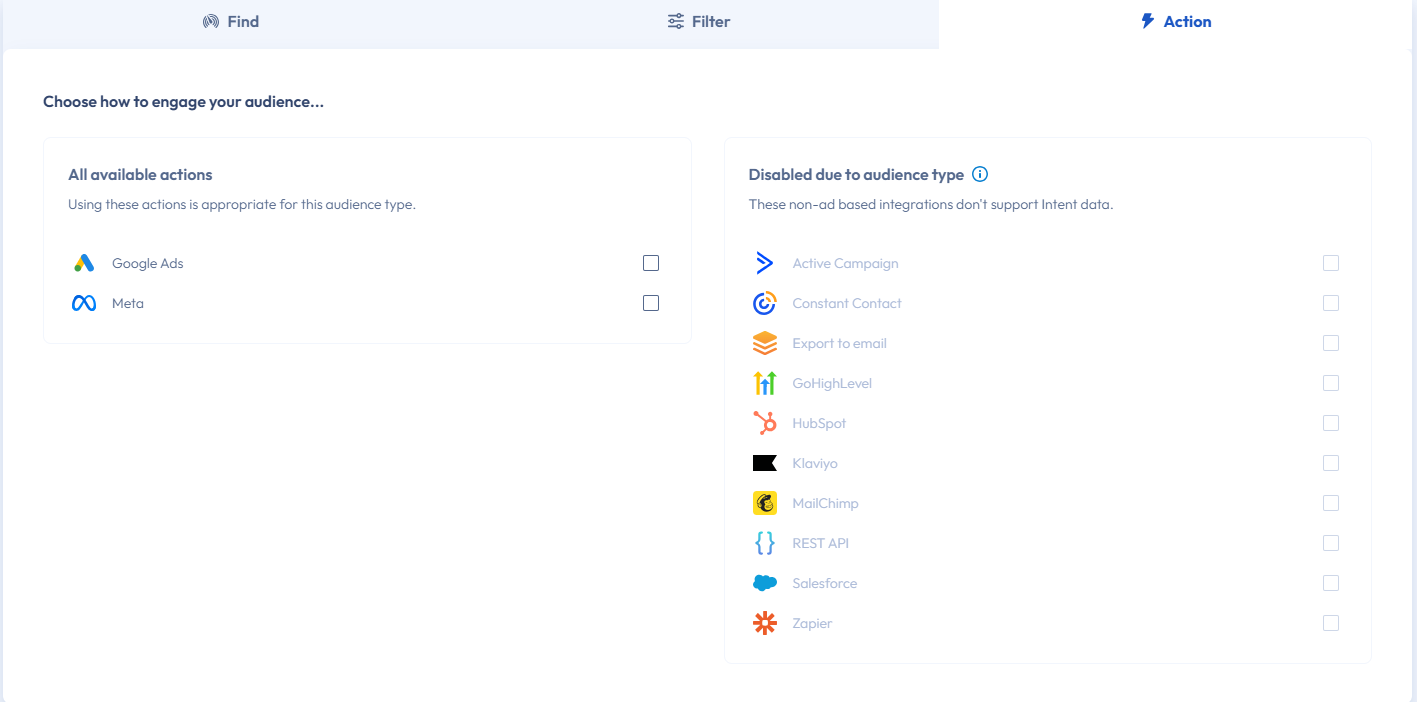
Task: Select the Action tab
Action: pos(1176,21)
